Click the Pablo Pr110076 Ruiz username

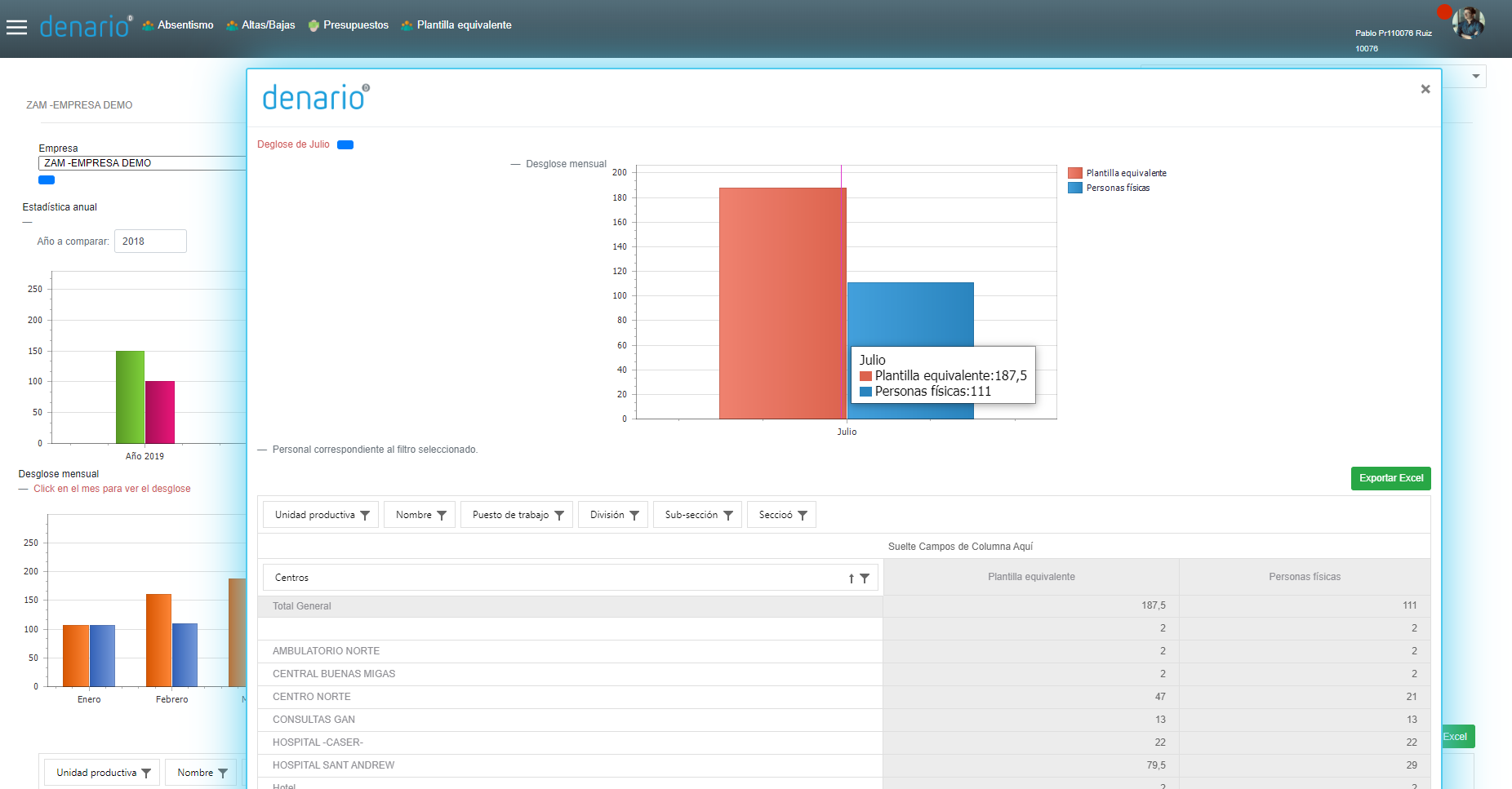[x=1394, y=33]
